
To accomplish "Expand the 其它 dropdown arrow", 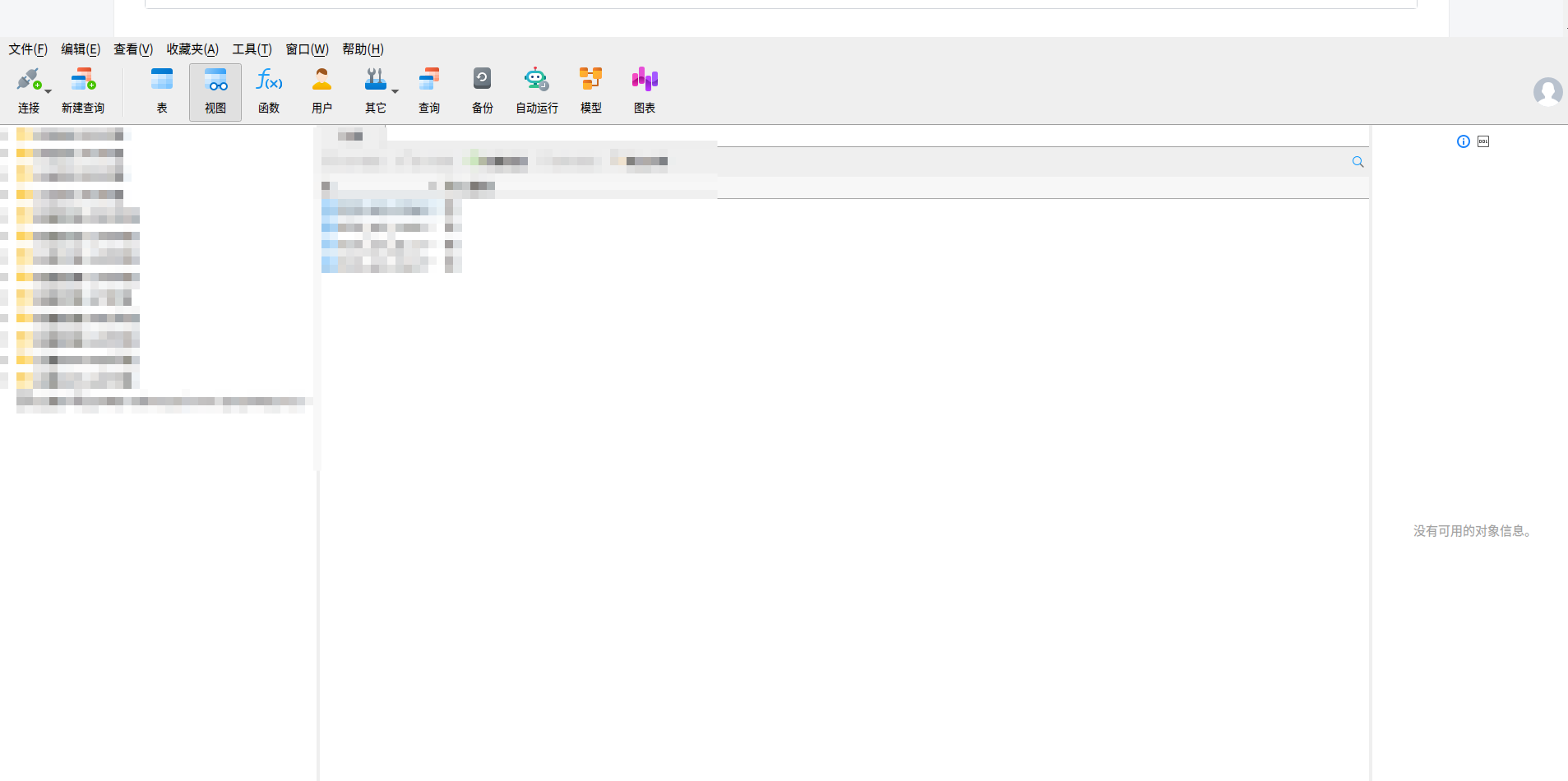I will pos(395,91).
